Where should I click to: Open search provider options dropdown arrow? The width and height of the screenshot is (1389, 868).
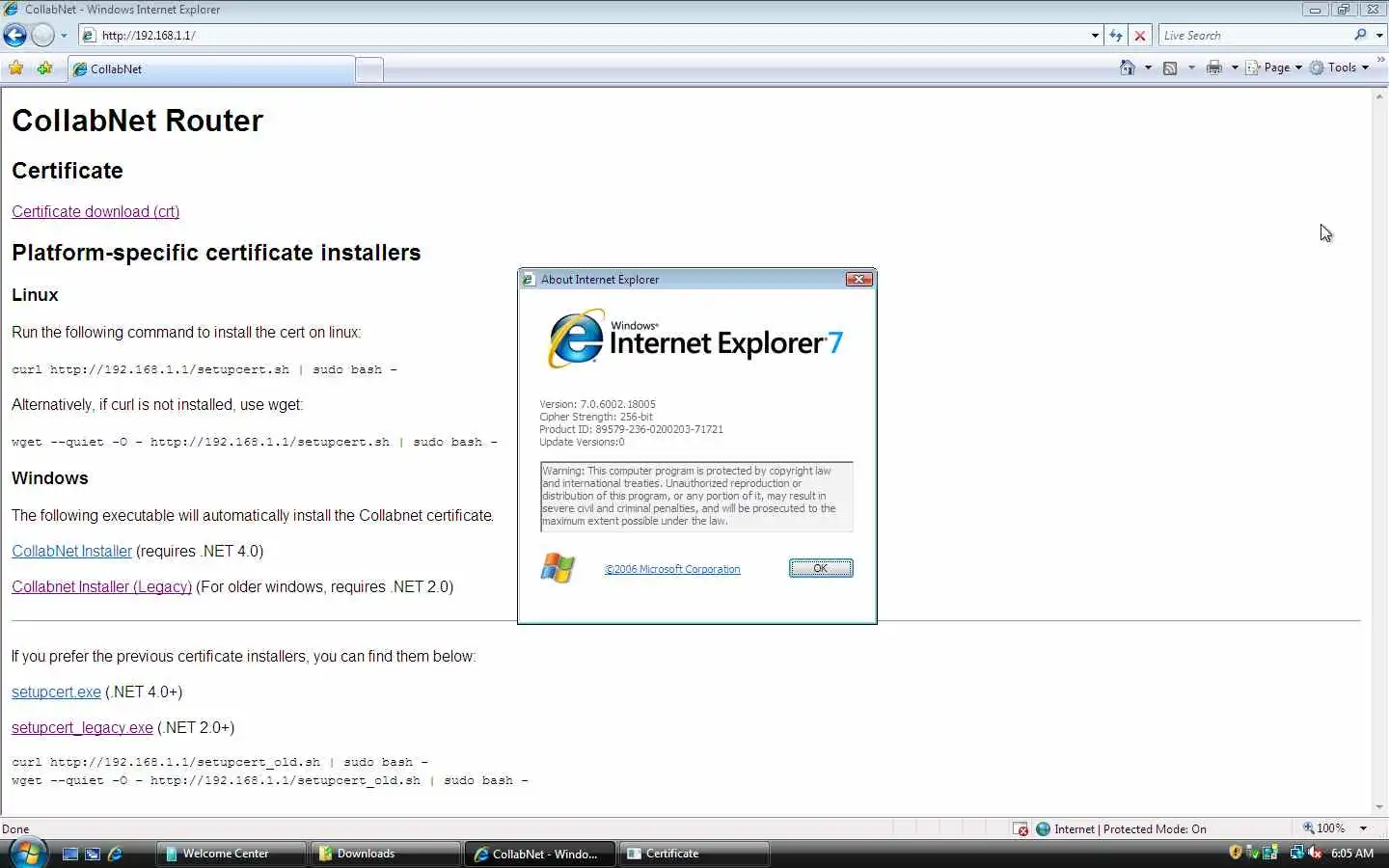pos(1379,36)
